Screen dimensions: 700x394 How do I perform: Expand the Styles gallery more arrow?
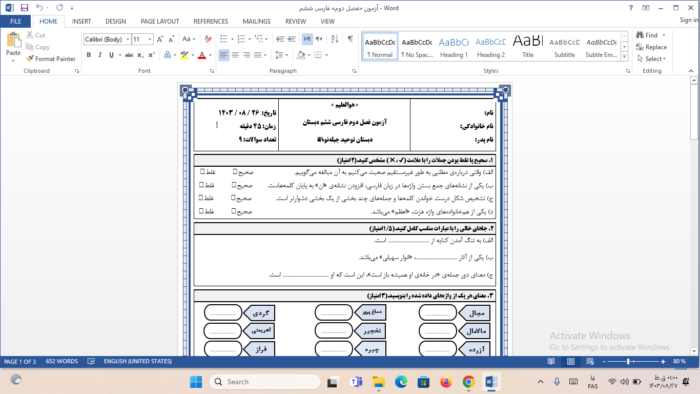(x=624, y=57)
